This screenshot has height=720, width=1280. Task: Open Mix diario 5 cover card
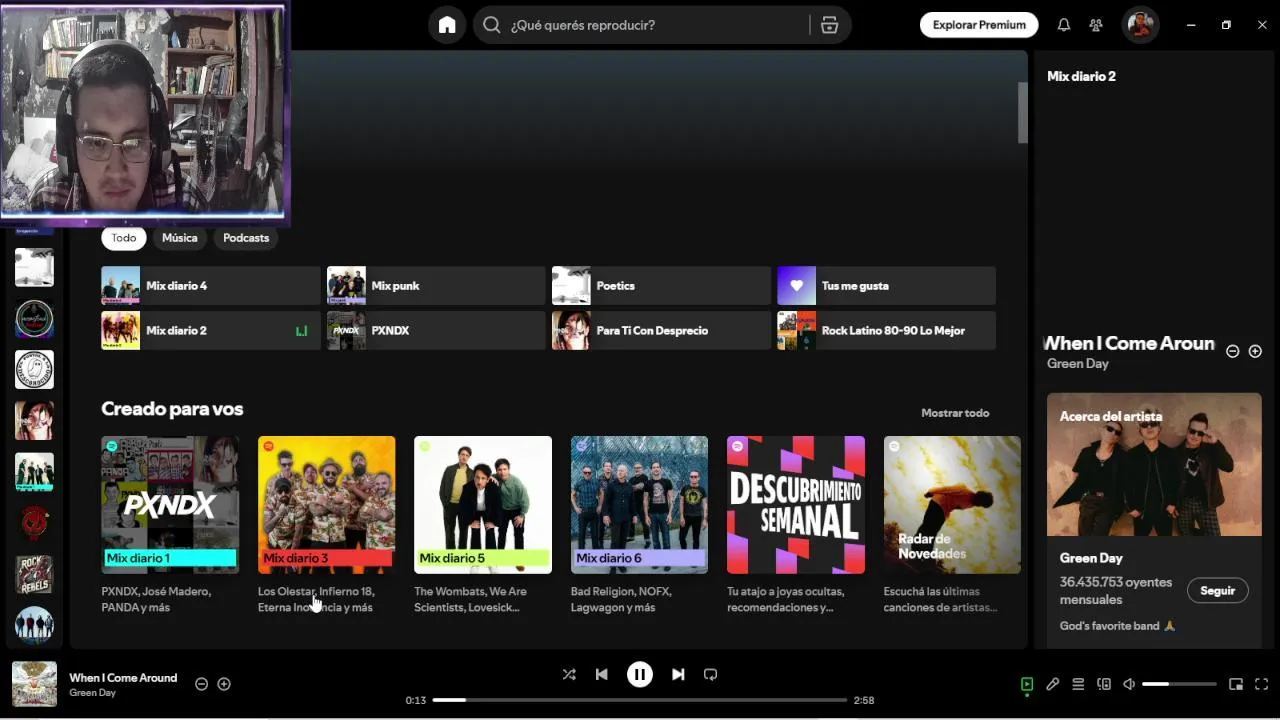pos(483,505)
